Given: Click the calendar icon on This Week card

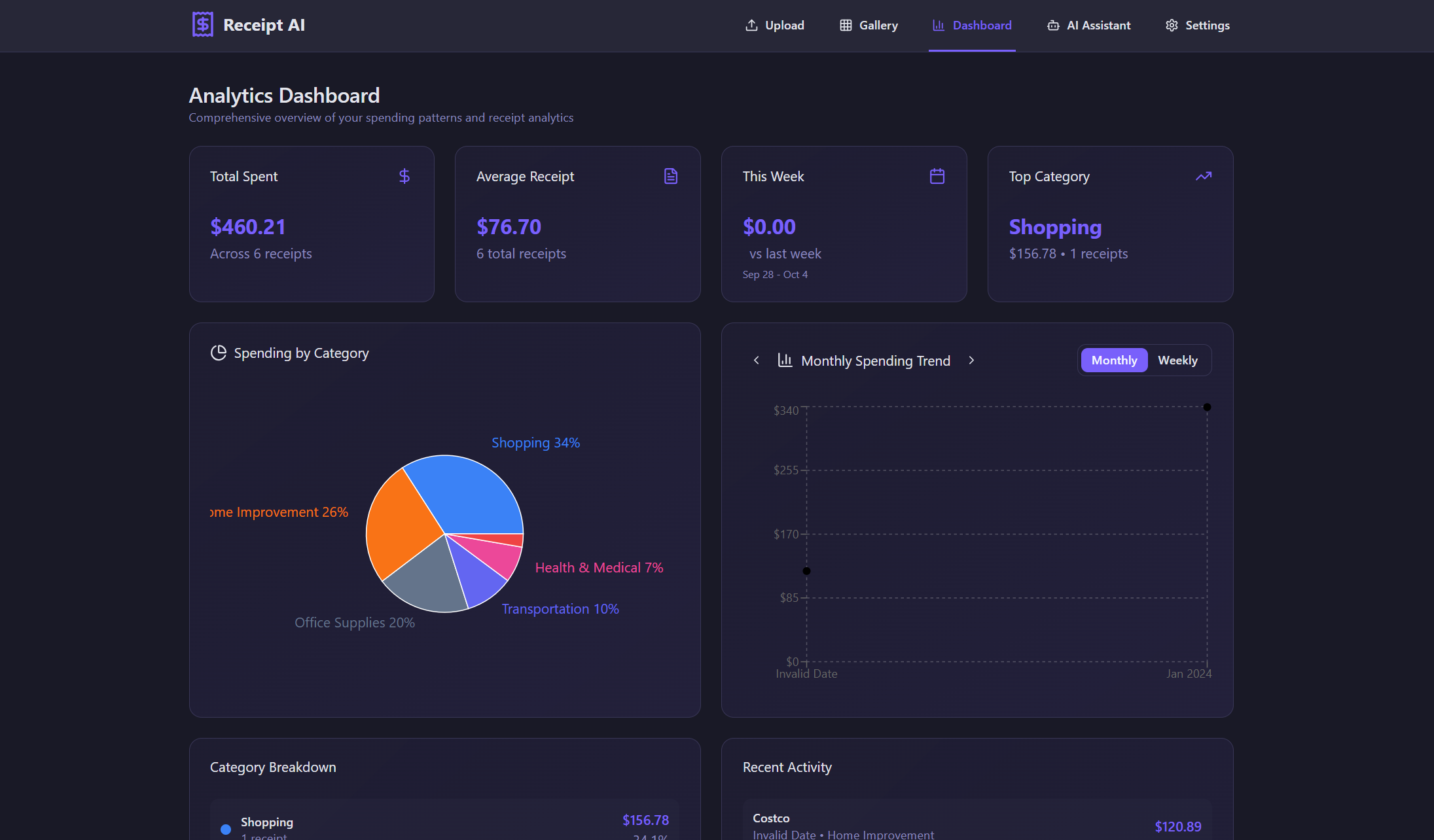Looking at the screenshot, I should (x=937, y=176).
